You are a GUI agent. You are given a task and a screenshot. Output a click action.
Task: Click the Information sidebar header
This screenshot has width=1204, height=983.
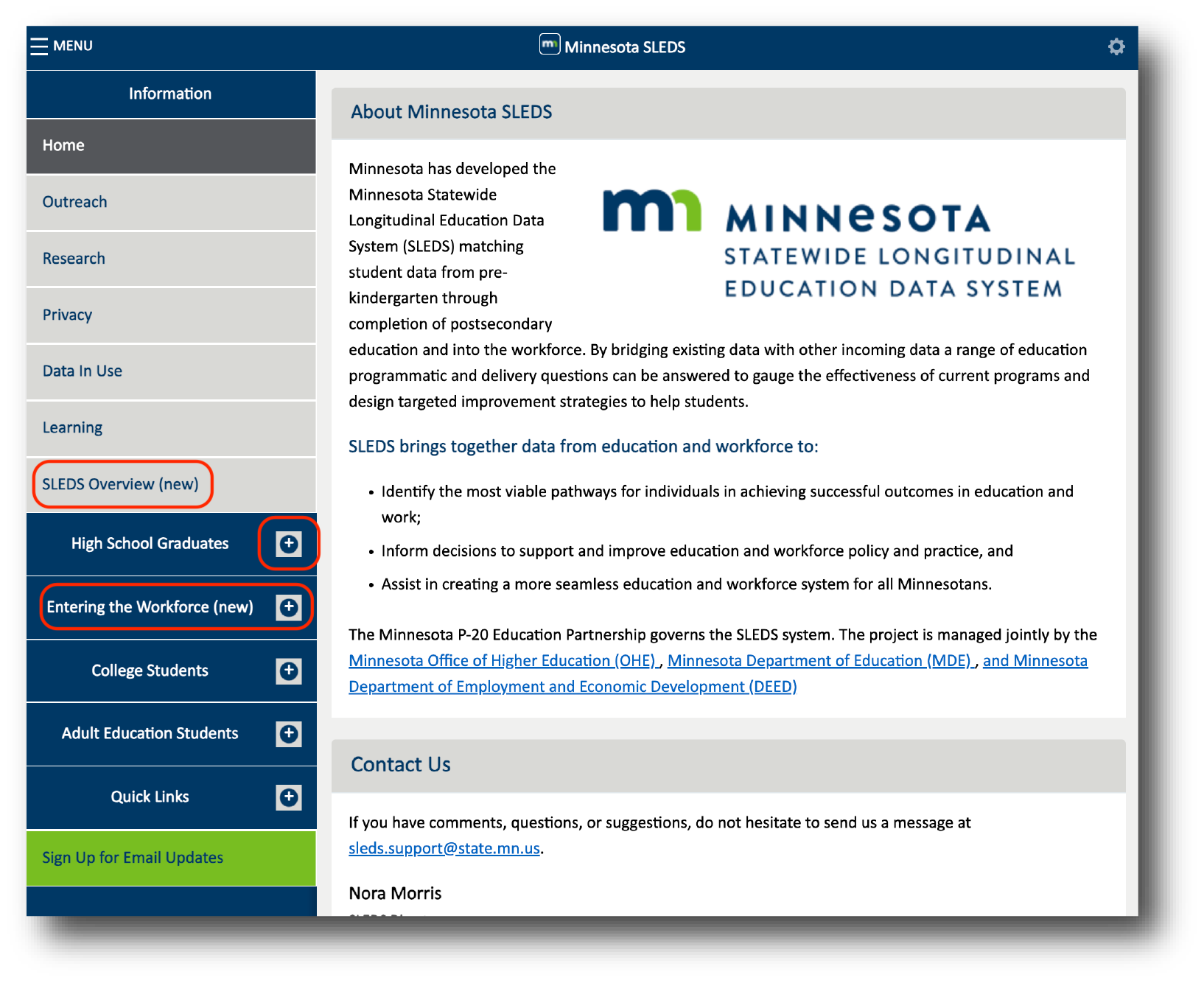pyautogui.click(x=171, y=94)
